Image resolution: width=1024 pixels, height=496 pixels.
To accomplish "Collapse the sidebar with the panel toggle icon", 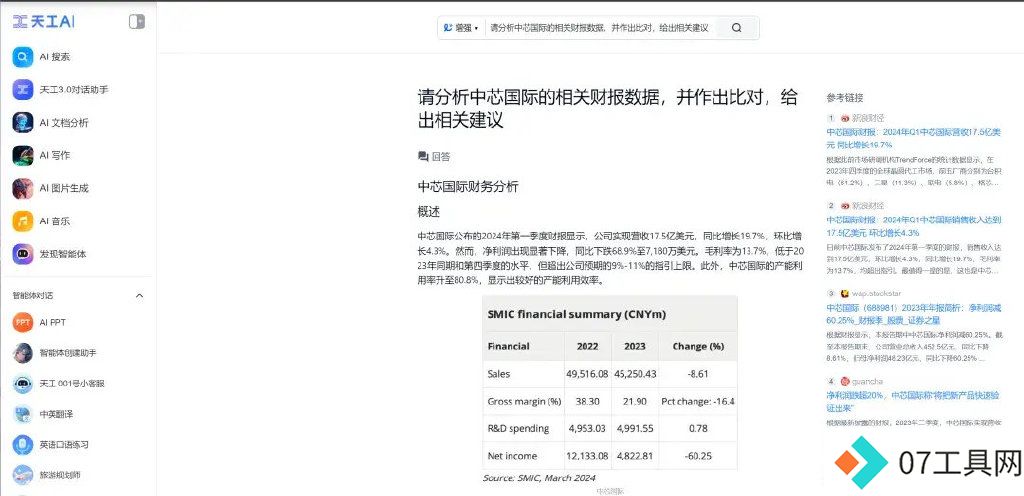I will [x=136, y=22].
